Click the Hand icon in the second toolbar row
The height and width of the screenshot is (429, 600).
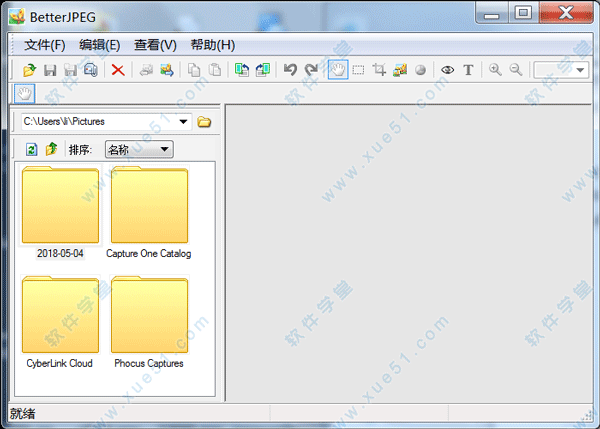click(x=24, y=94)
